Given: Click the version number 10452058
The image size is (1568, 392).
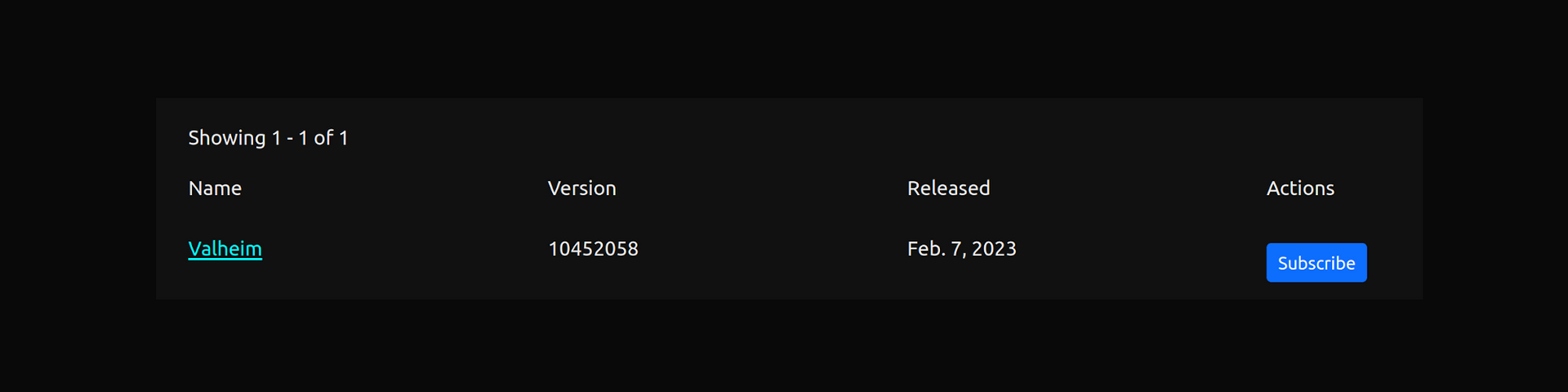Looking at the screenshot, I should 593,248.
